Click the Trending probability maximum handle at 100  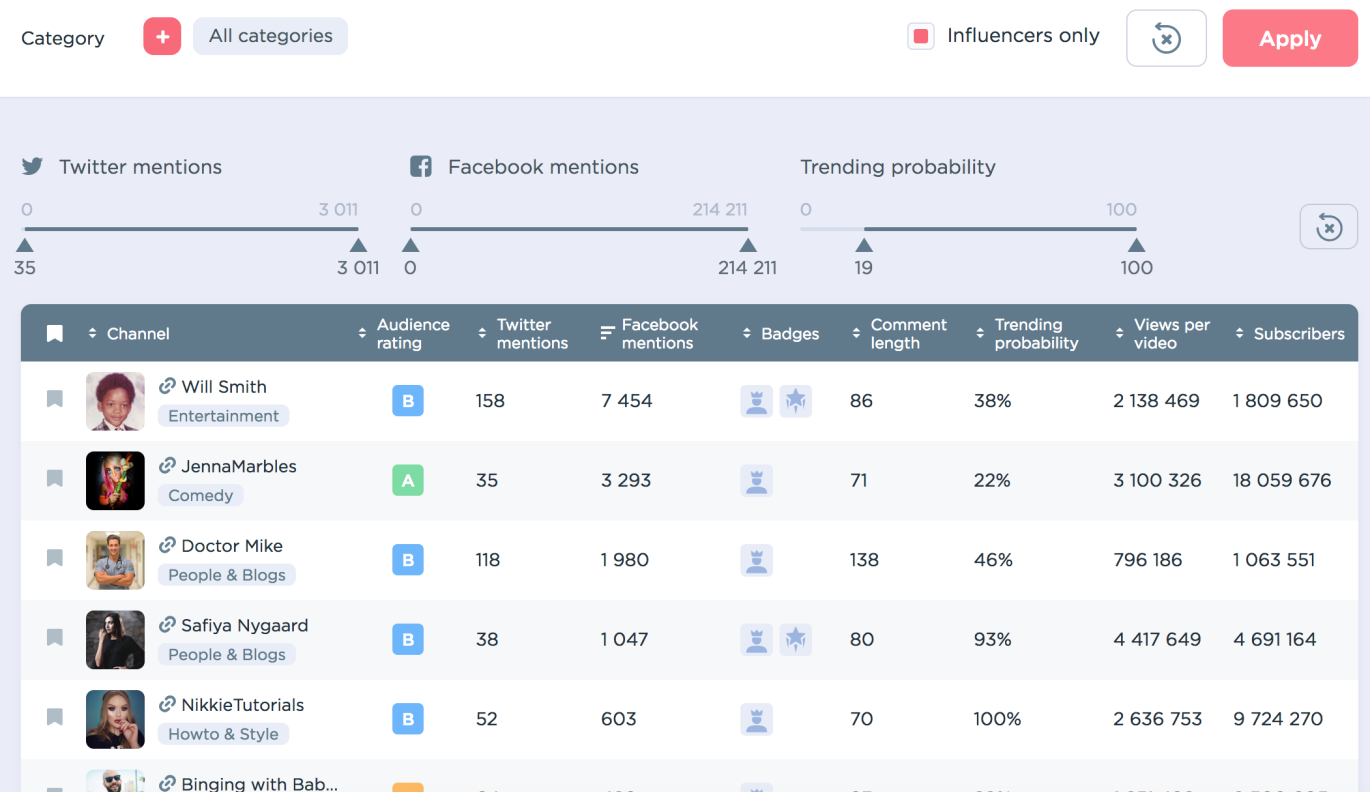pos(1136,245)
